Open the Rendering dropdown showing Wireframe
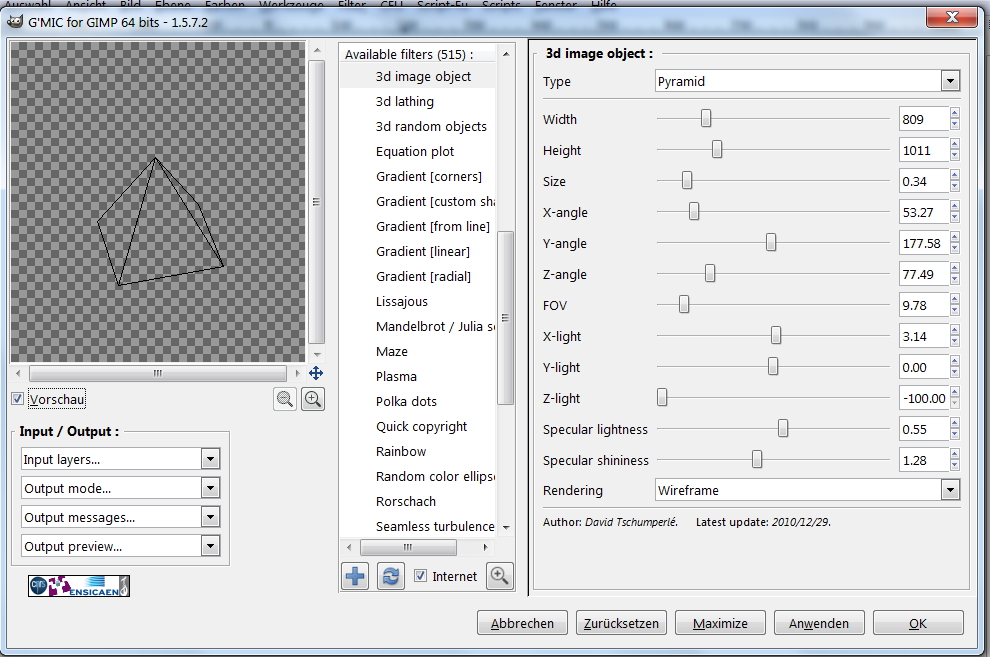Image resolution: width=990 pixels, height=657 pixels. (x=808, y=490)
